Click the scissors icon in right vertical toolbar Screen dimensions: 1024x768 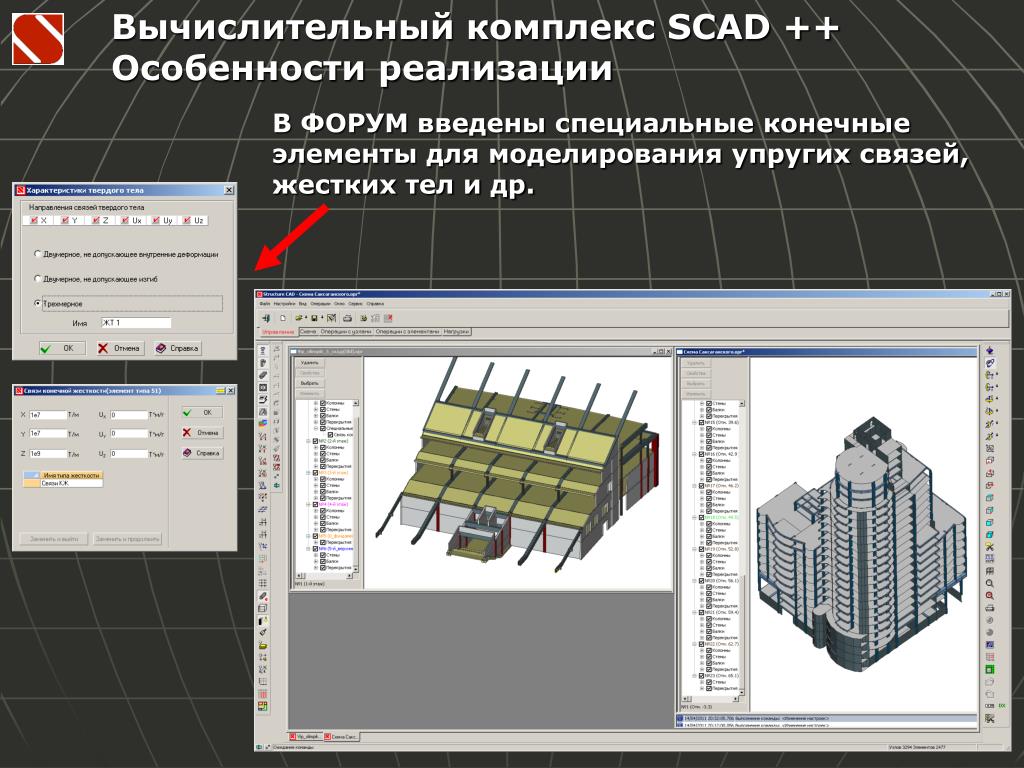990,548
